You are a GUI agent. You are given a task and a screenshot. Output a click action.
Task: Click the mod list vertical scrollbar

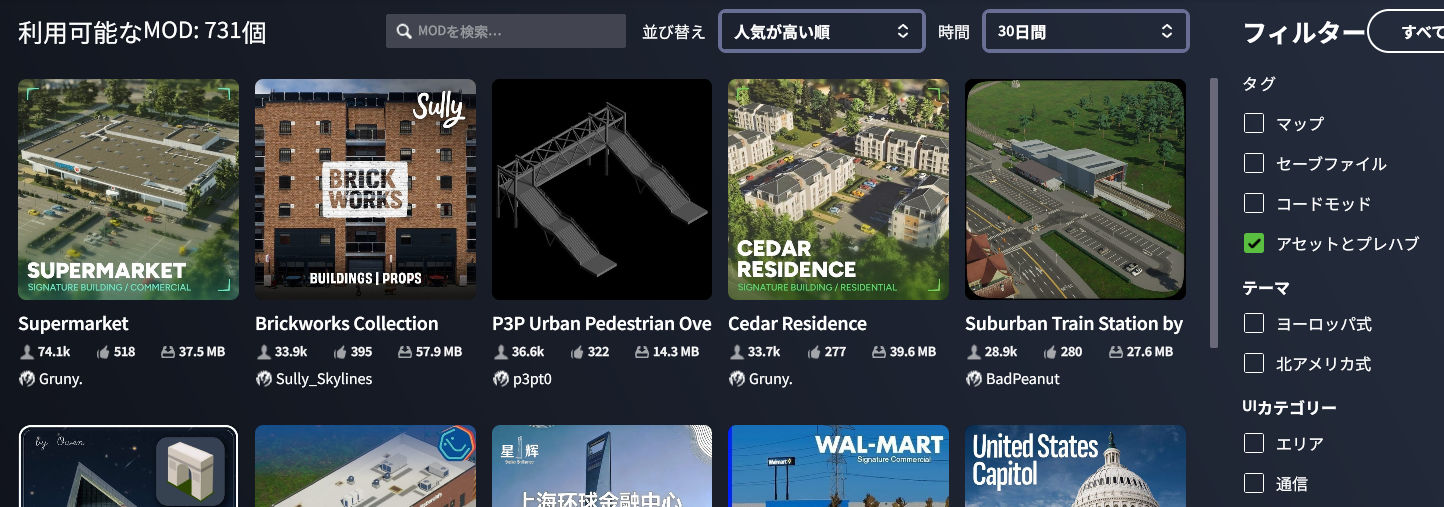pos(1214,213)
